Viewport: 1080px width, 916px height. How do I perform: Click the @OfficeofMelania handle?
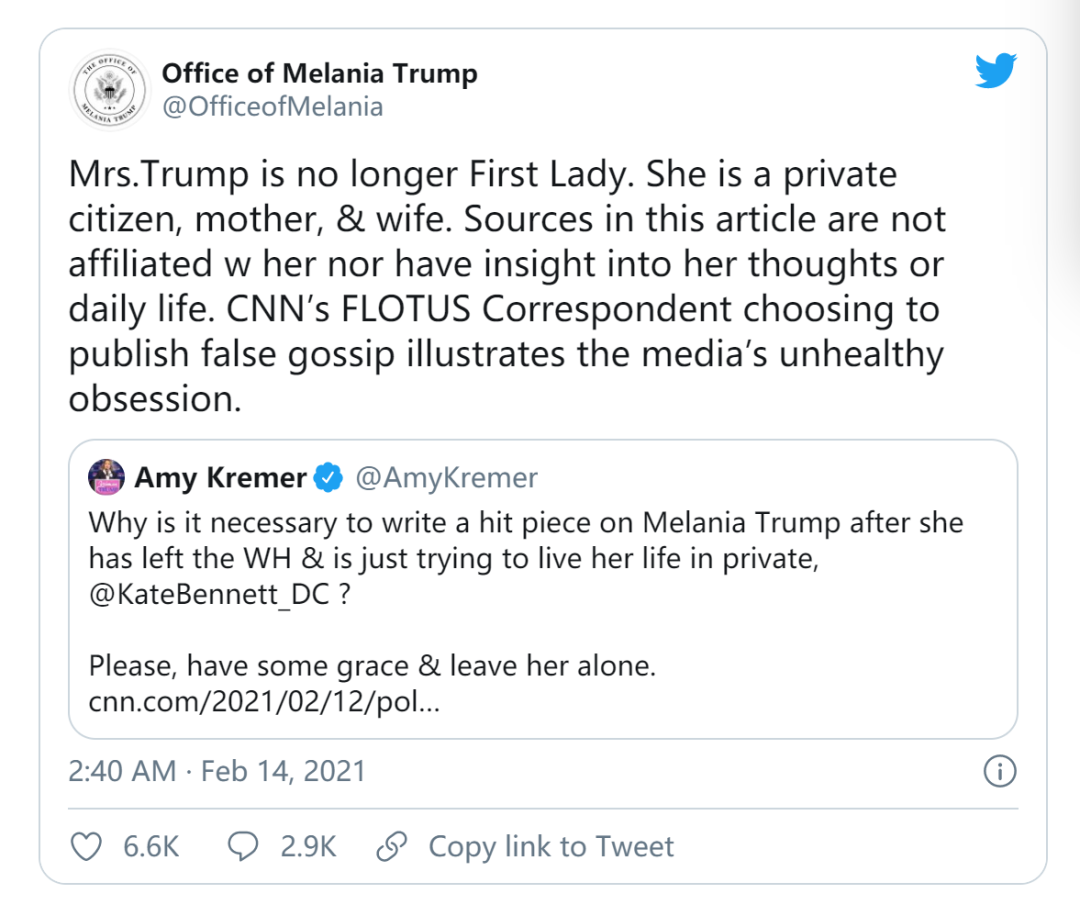point(273,107)
